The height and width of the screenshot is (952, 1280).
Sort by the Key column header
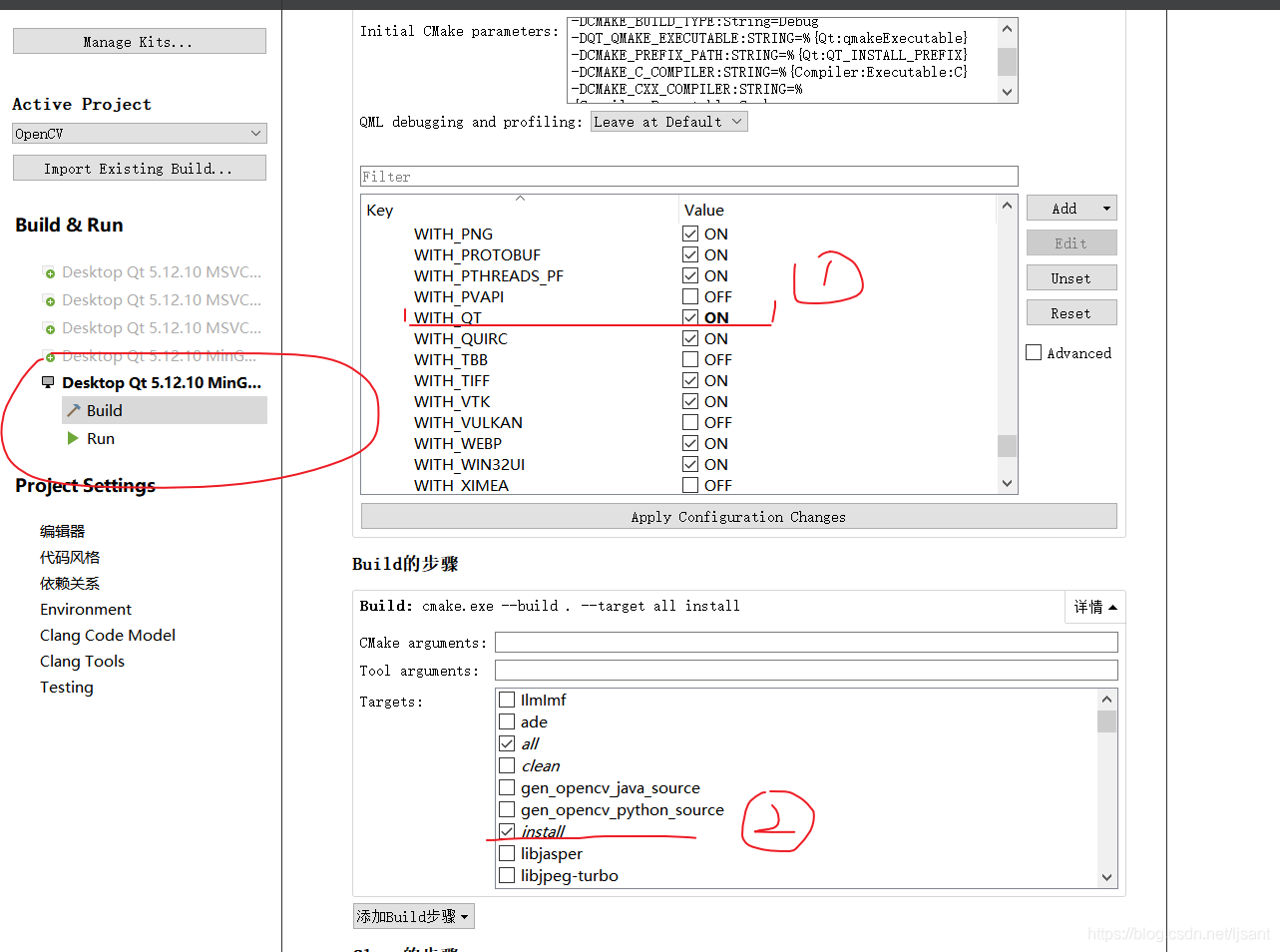(x=519, y=210)
